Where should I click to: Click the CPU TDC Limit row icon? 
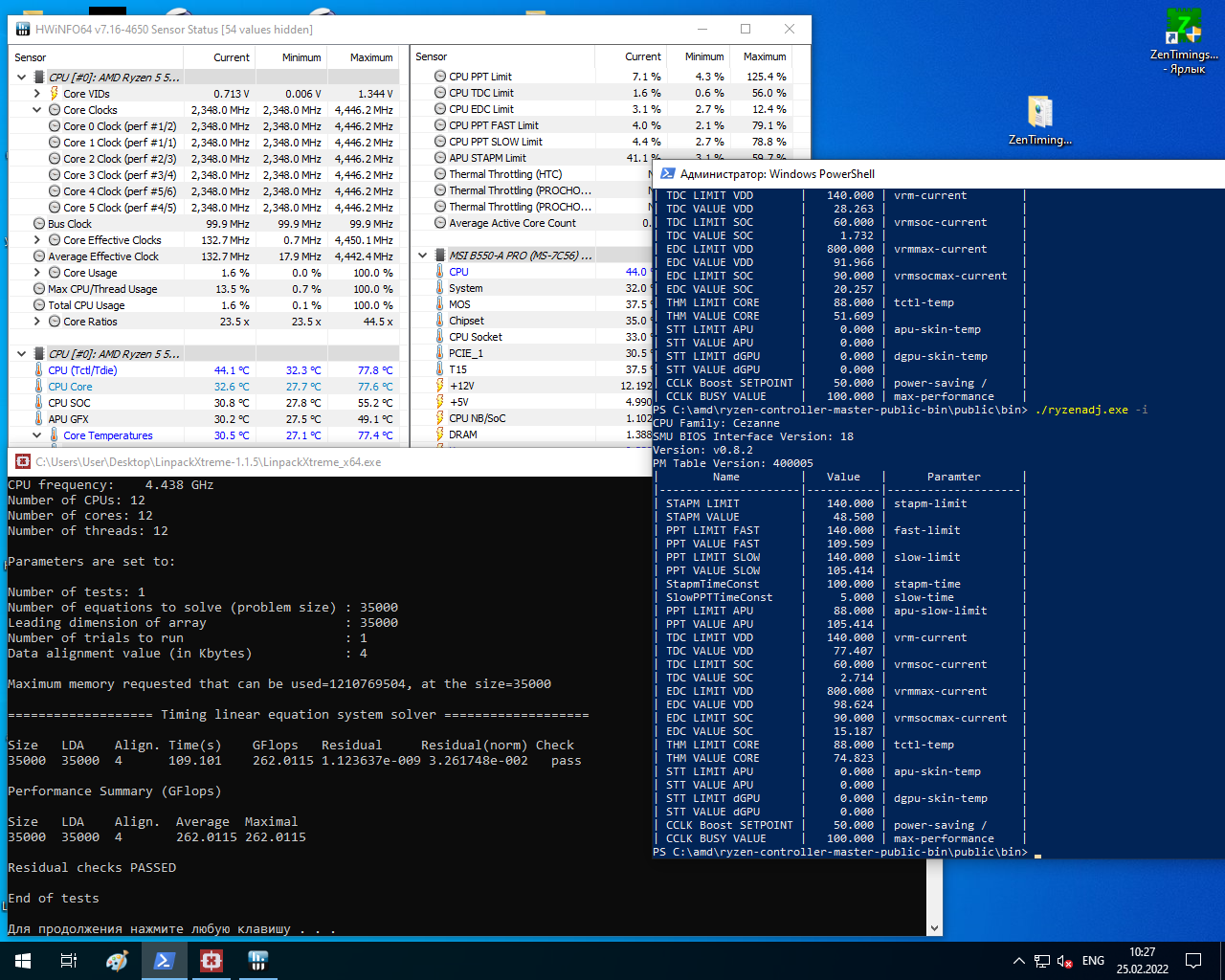(x=440, y=93)
